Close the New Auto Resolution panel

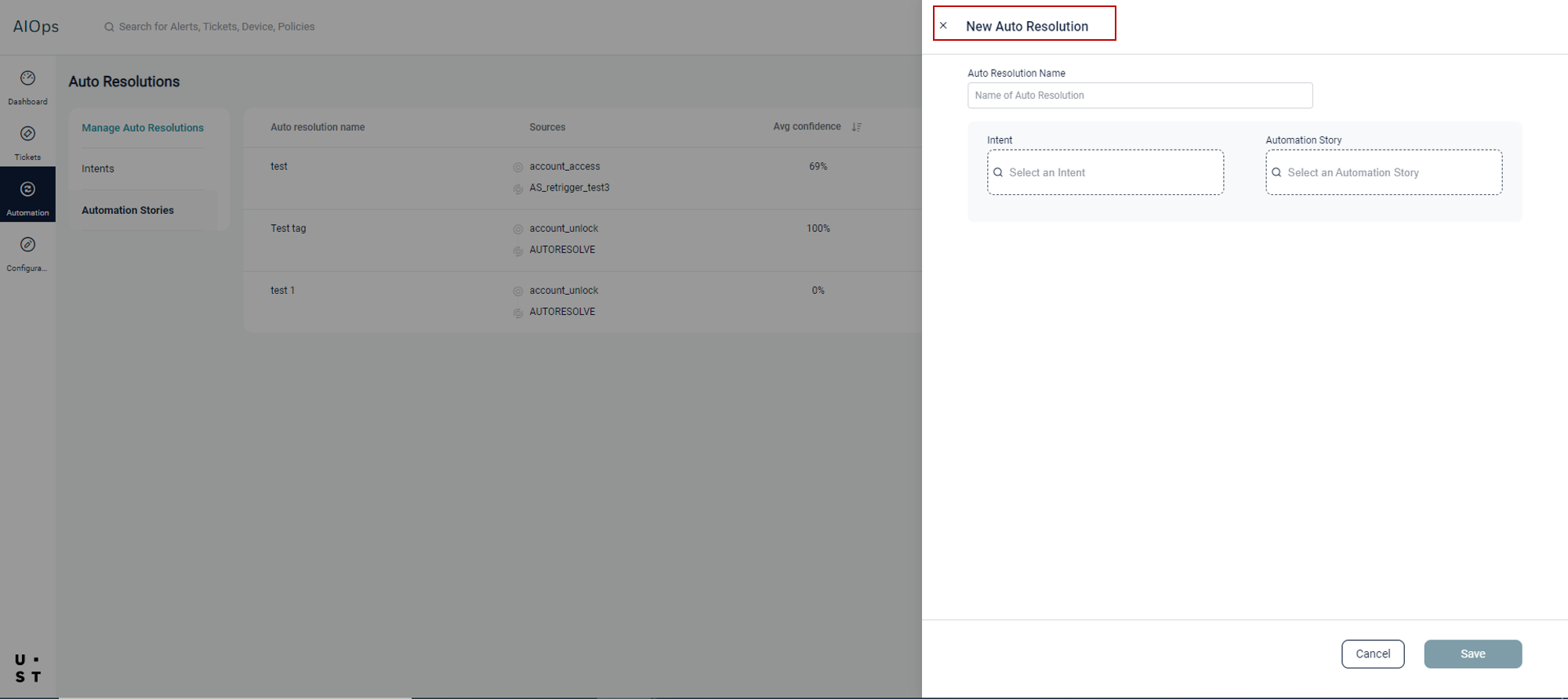(943, 26)
